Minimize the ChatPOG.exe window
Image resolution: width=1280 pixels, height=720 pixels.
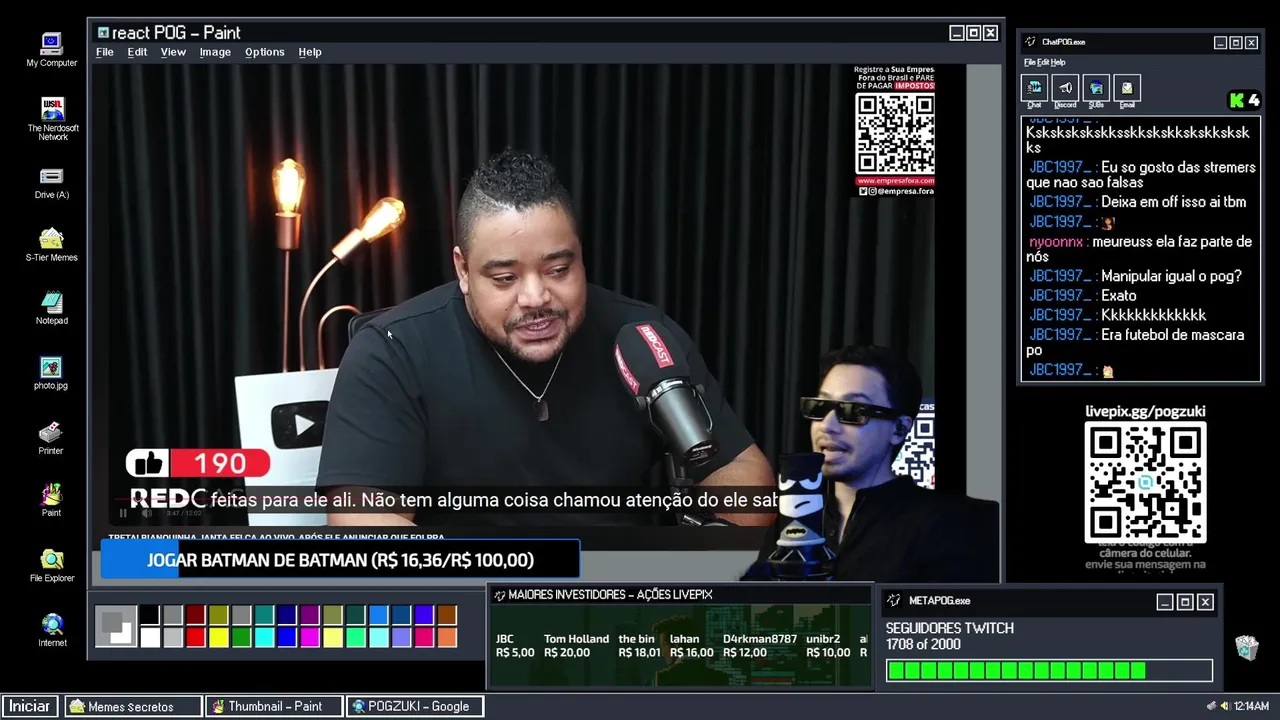(1220, 42)
